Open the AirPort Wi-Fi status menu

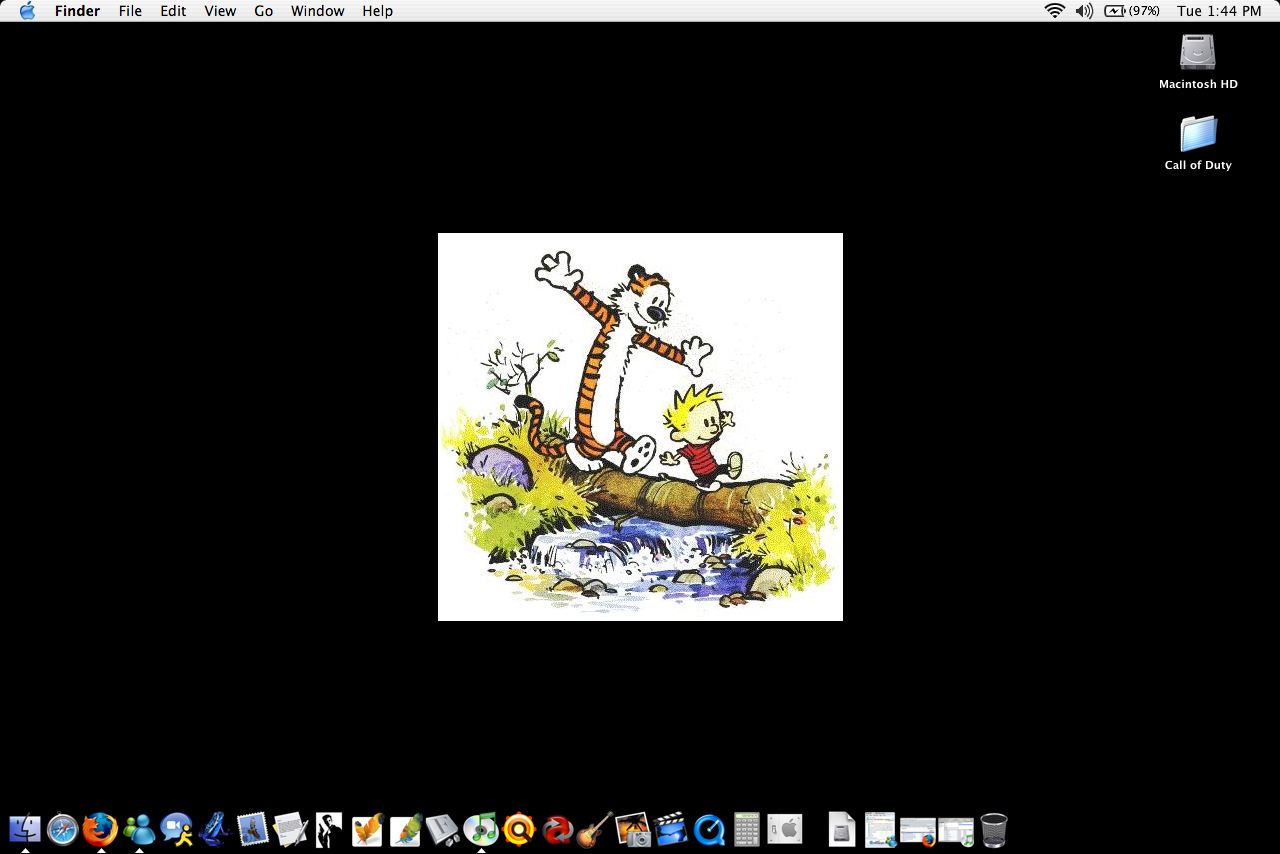(1054, 11)
